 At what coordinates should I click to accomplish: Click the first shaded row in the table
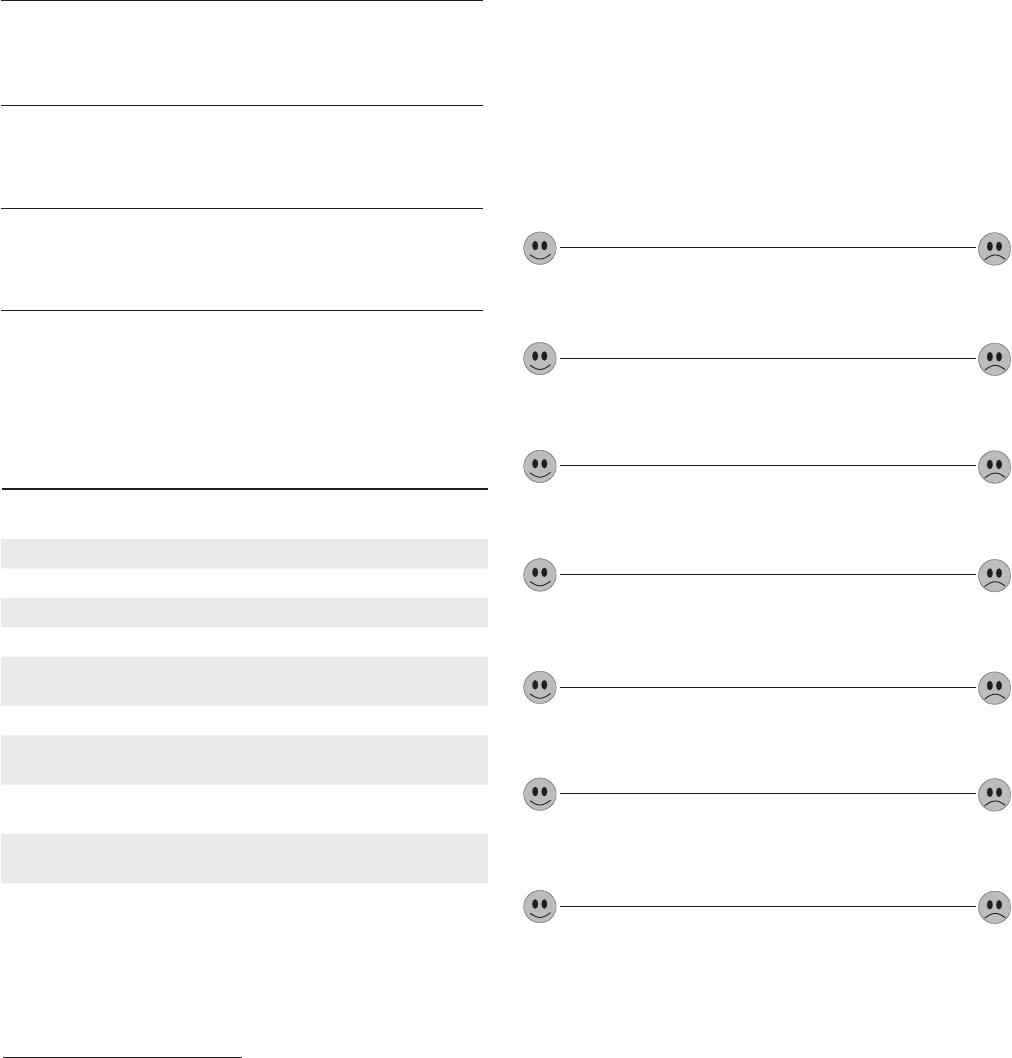pos(244,553)
